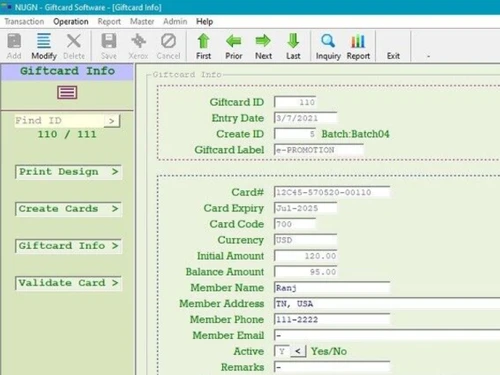
Task: Click the Member Phone field
Action: 332,320
